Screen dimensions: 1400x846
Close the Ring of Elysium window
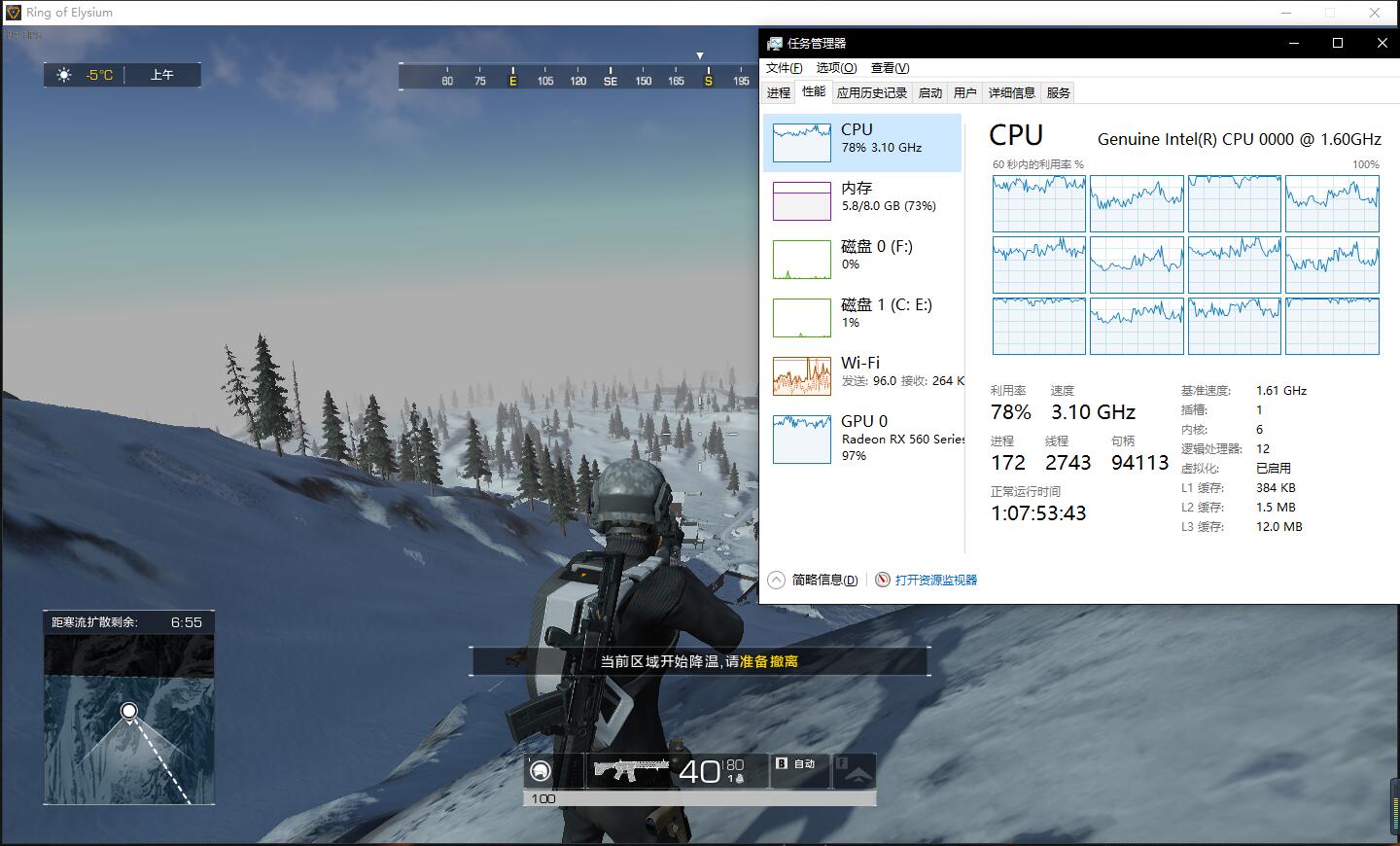[x=1375, y=13]
